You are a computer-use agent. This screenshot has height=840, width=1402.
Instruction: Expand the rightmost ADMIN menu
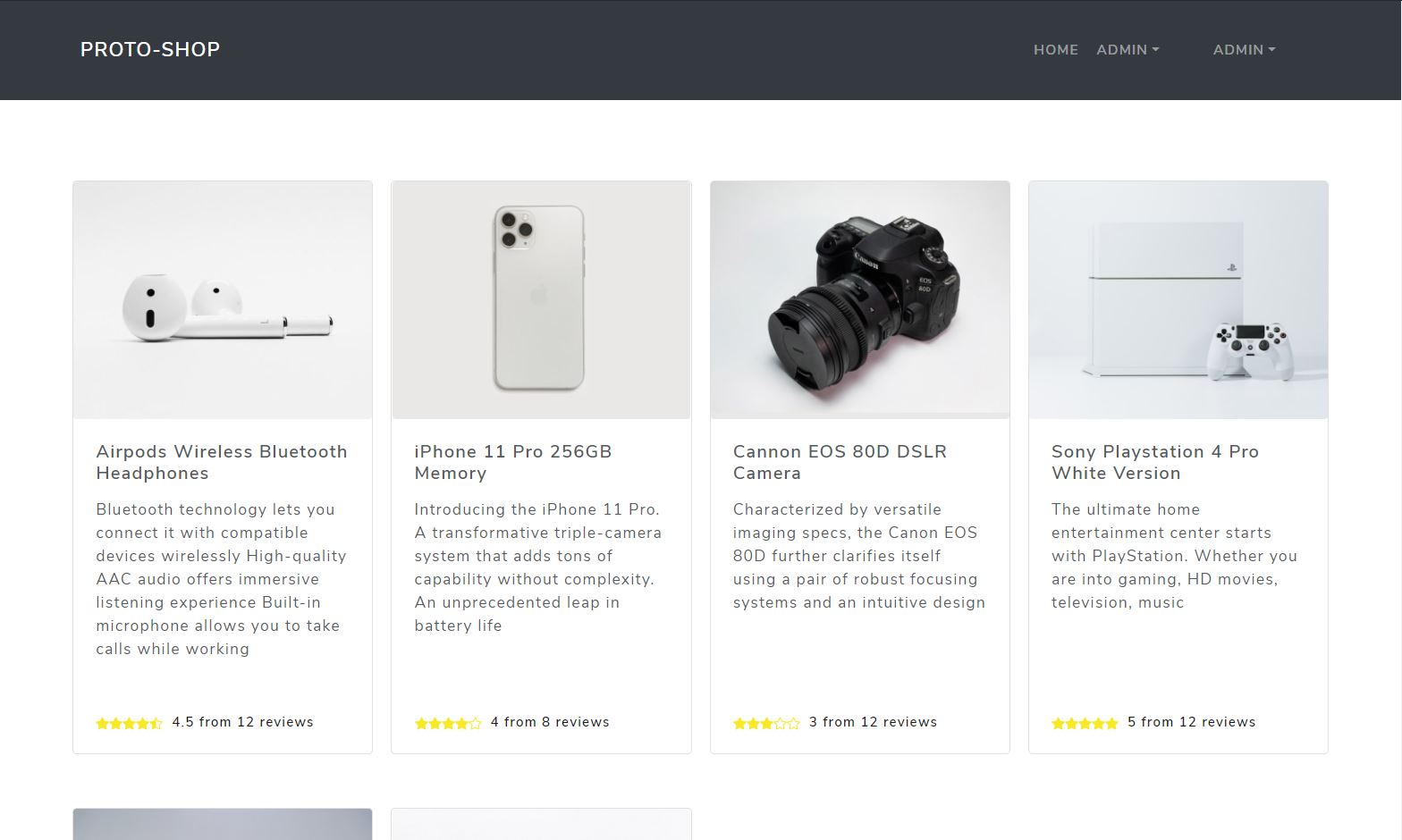click(x=1244, y=50)
